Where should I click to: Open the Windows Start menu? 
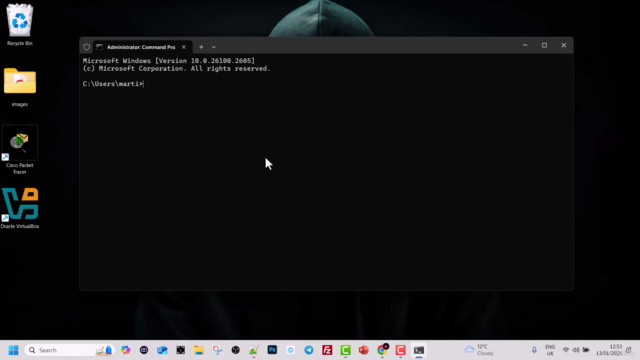13,350
